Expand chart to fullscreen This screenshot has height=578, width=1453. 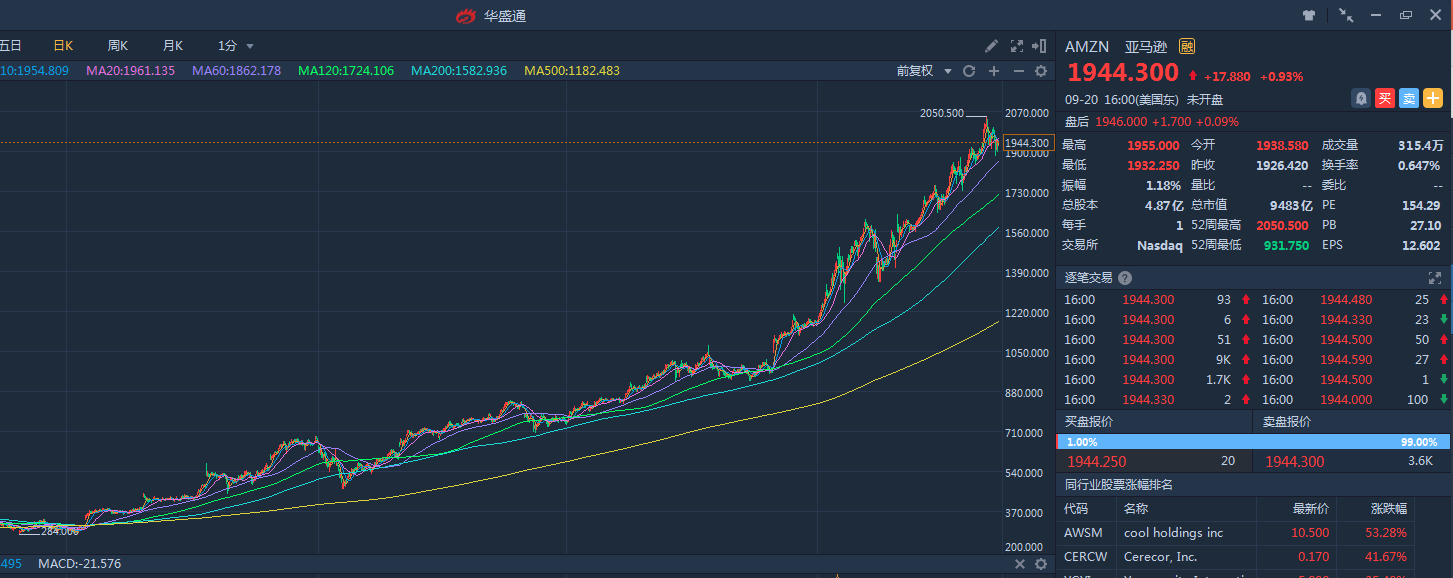pos(1017,46)
